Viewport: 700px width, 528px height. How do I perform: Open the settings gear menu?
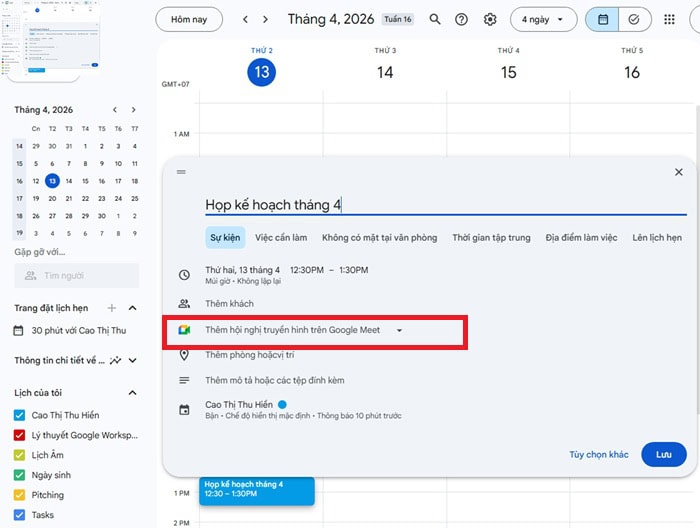(490, 19)
